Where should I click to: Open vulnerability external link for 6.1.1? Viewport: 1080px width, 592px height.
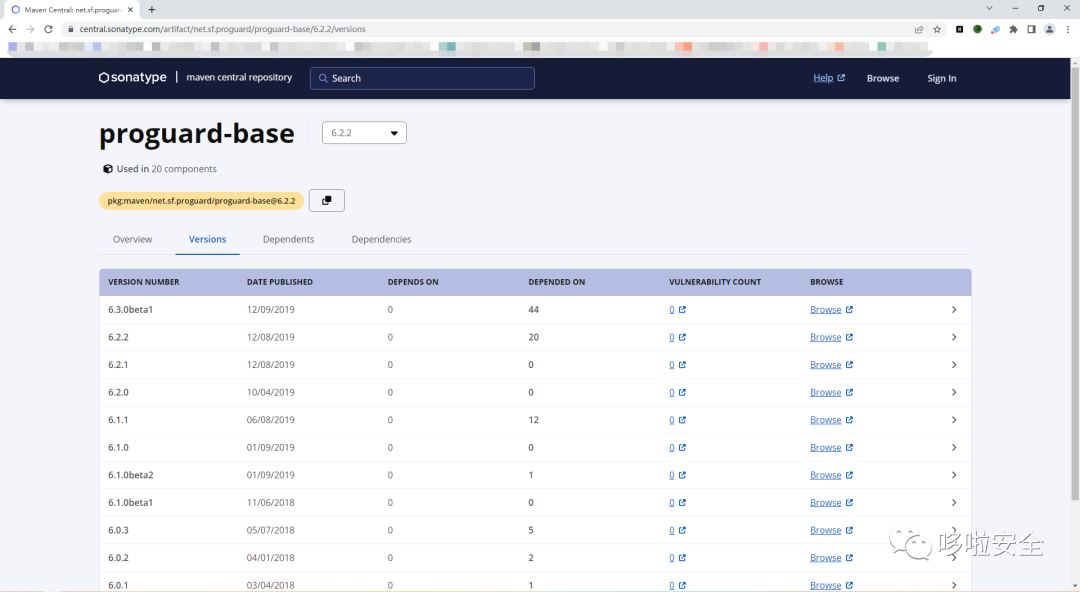[x=682, y=420]
